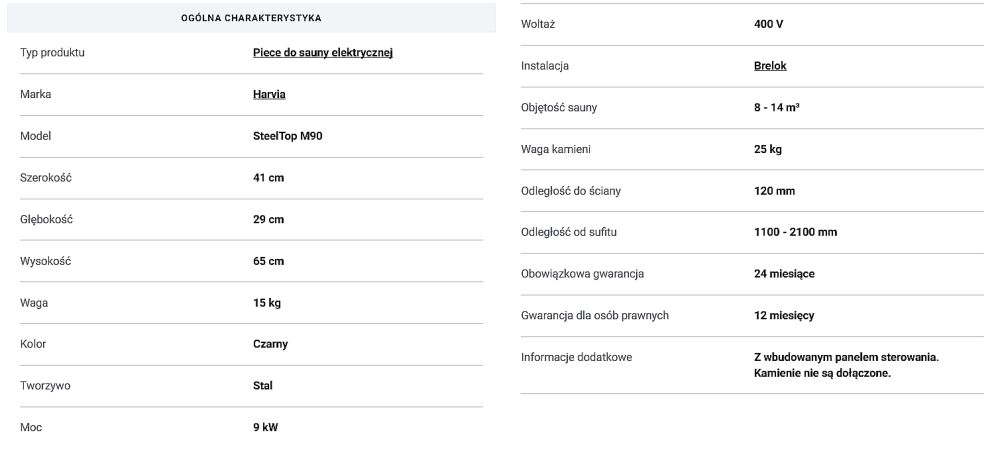Click the 29 cm depth value
Viewport: 1000px width, 449px height.
point(269,220)
